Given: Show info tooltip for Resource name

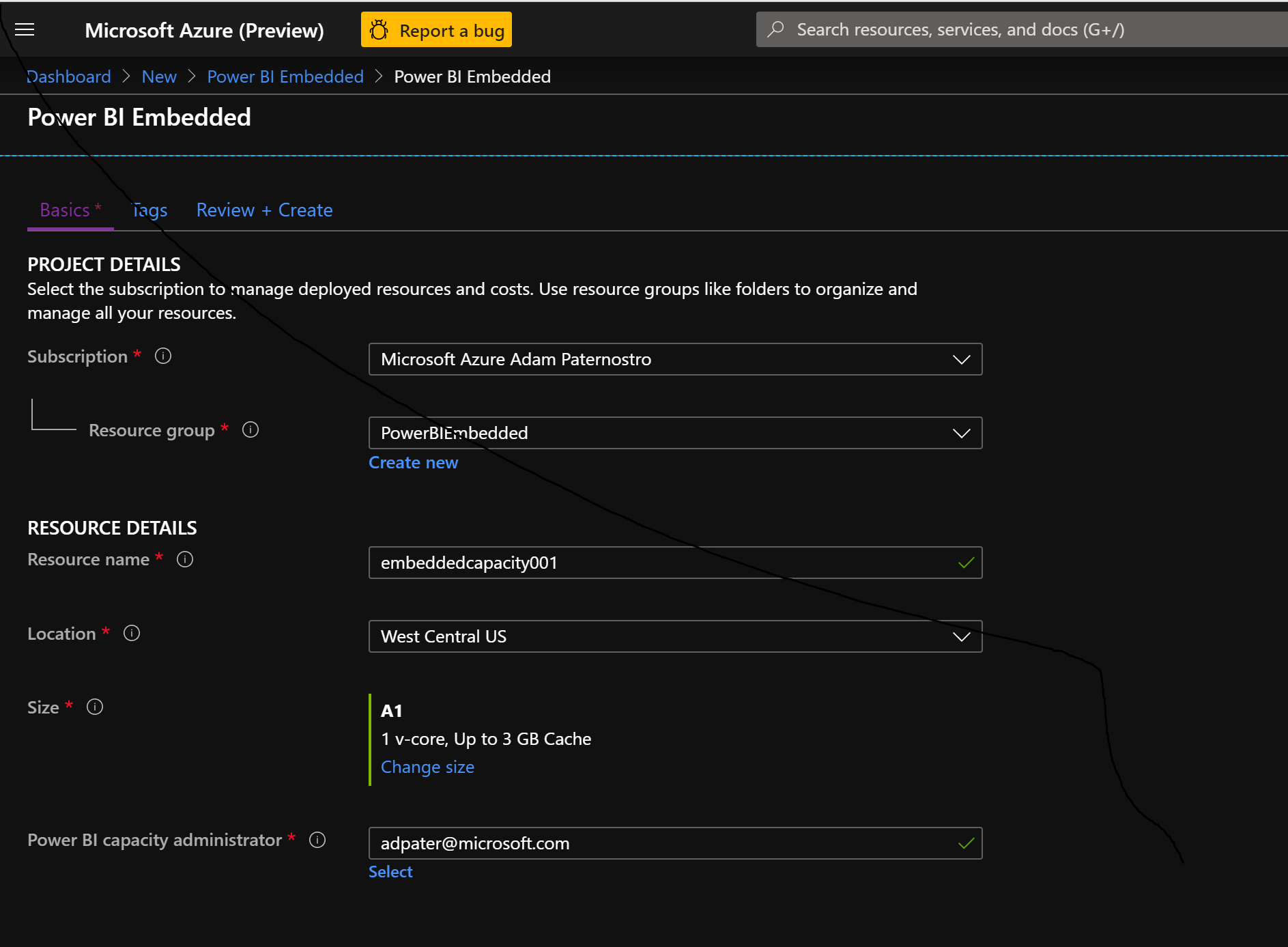Looking at the screenshot, I should 185,559.
